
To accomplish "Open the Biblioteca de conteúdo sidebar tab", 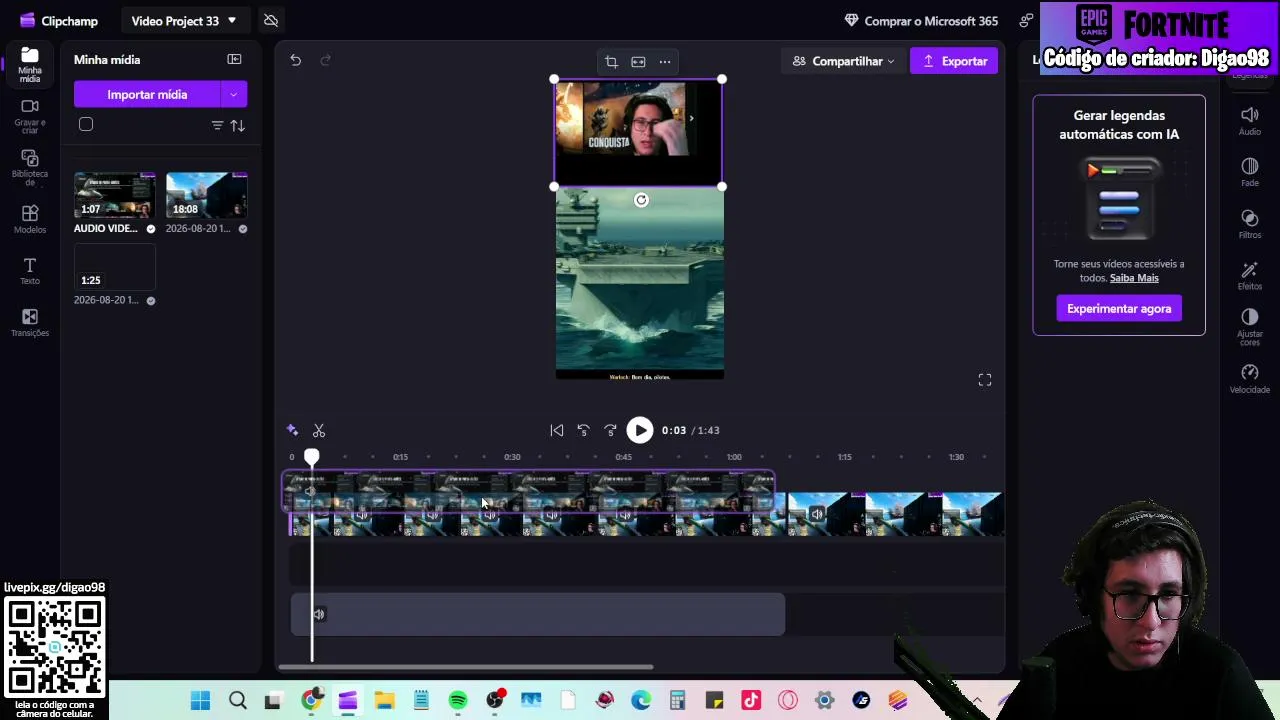I will coord(29,168).
